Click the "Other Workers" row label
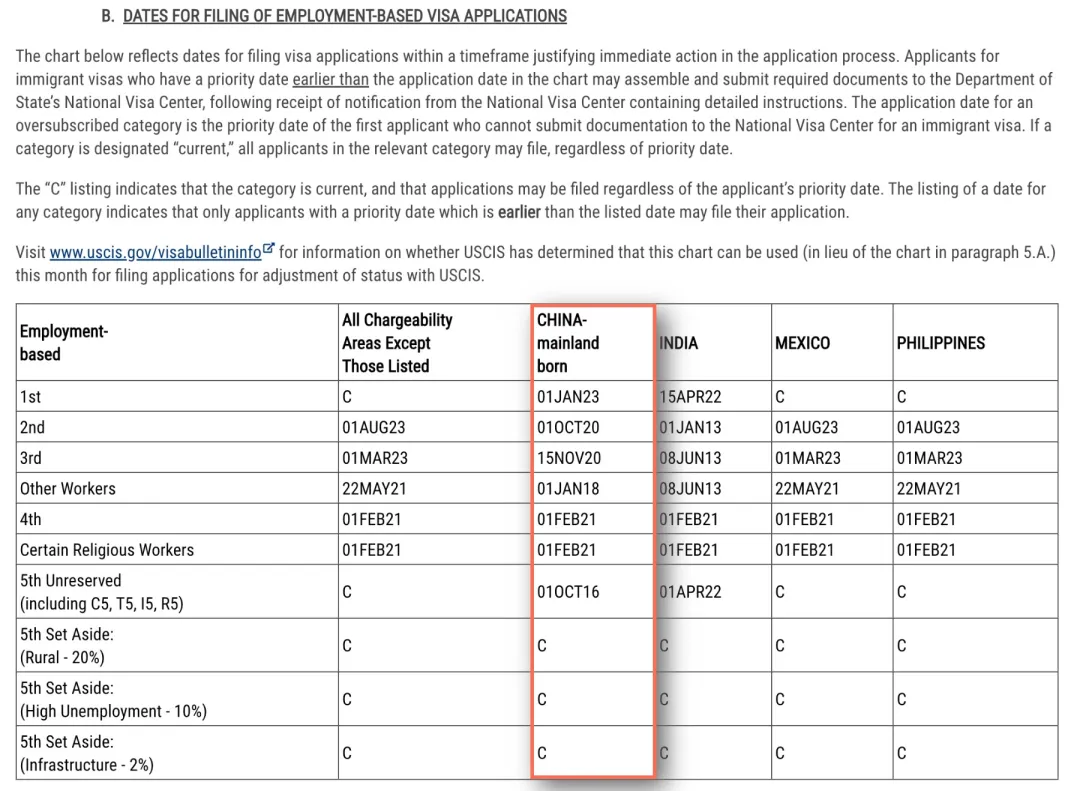The height and width of the screenshot is (791, 1080). click(68, 489)
